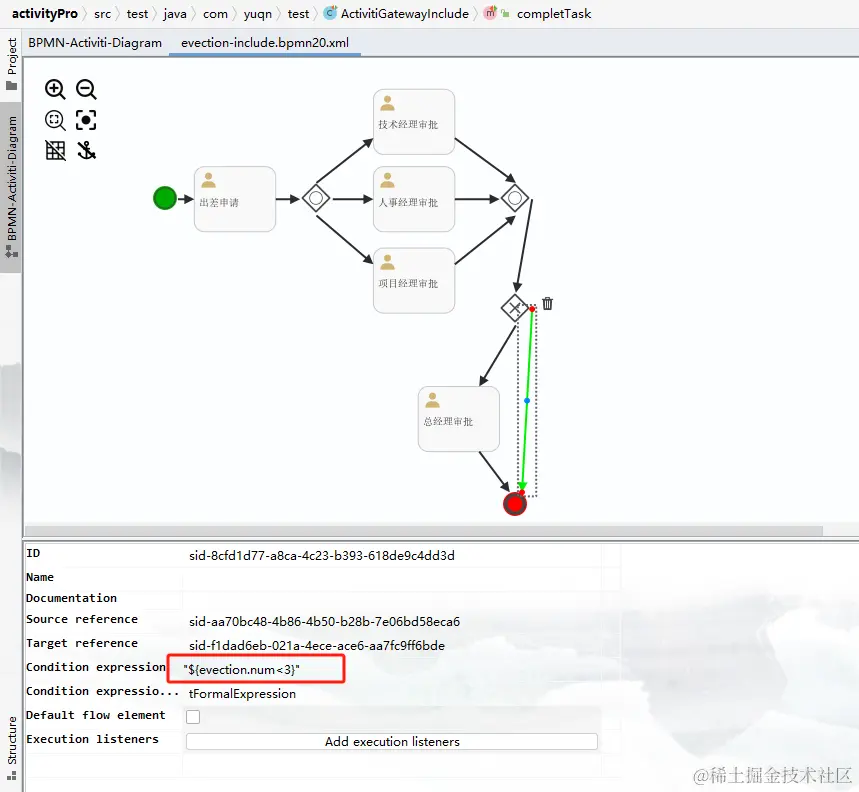Select the merging inclusive gateway on right
Viewport: 859px width, 792px height.
tap(515, 198)
